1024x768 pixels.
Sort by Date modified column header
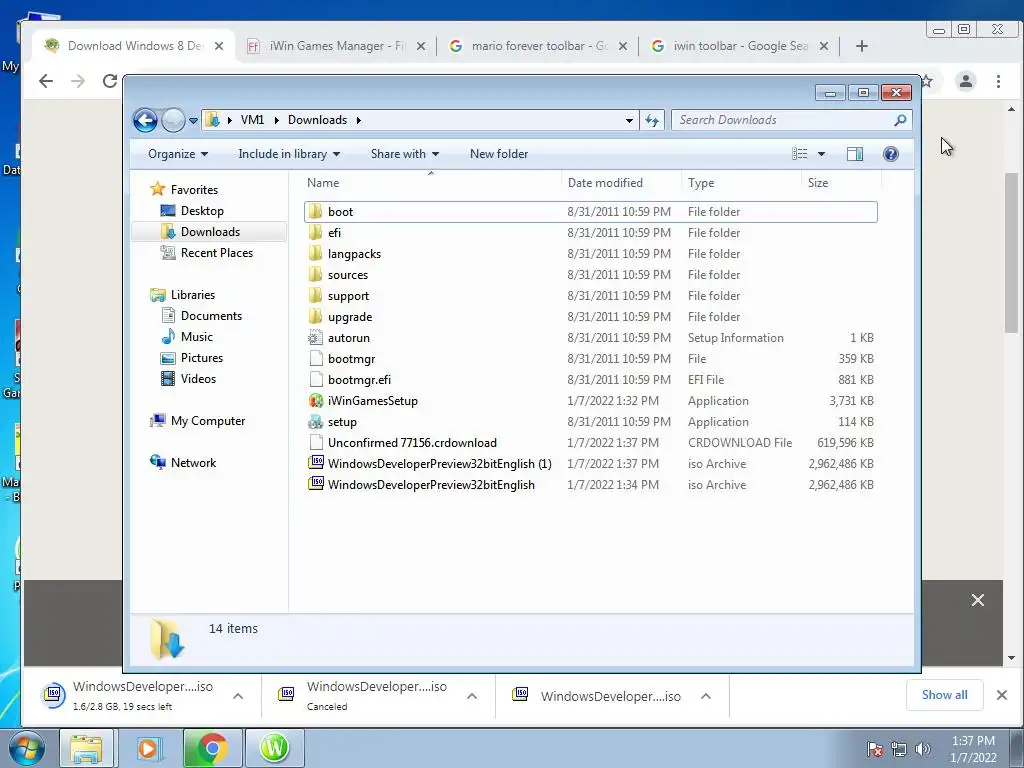coord(621,183)
